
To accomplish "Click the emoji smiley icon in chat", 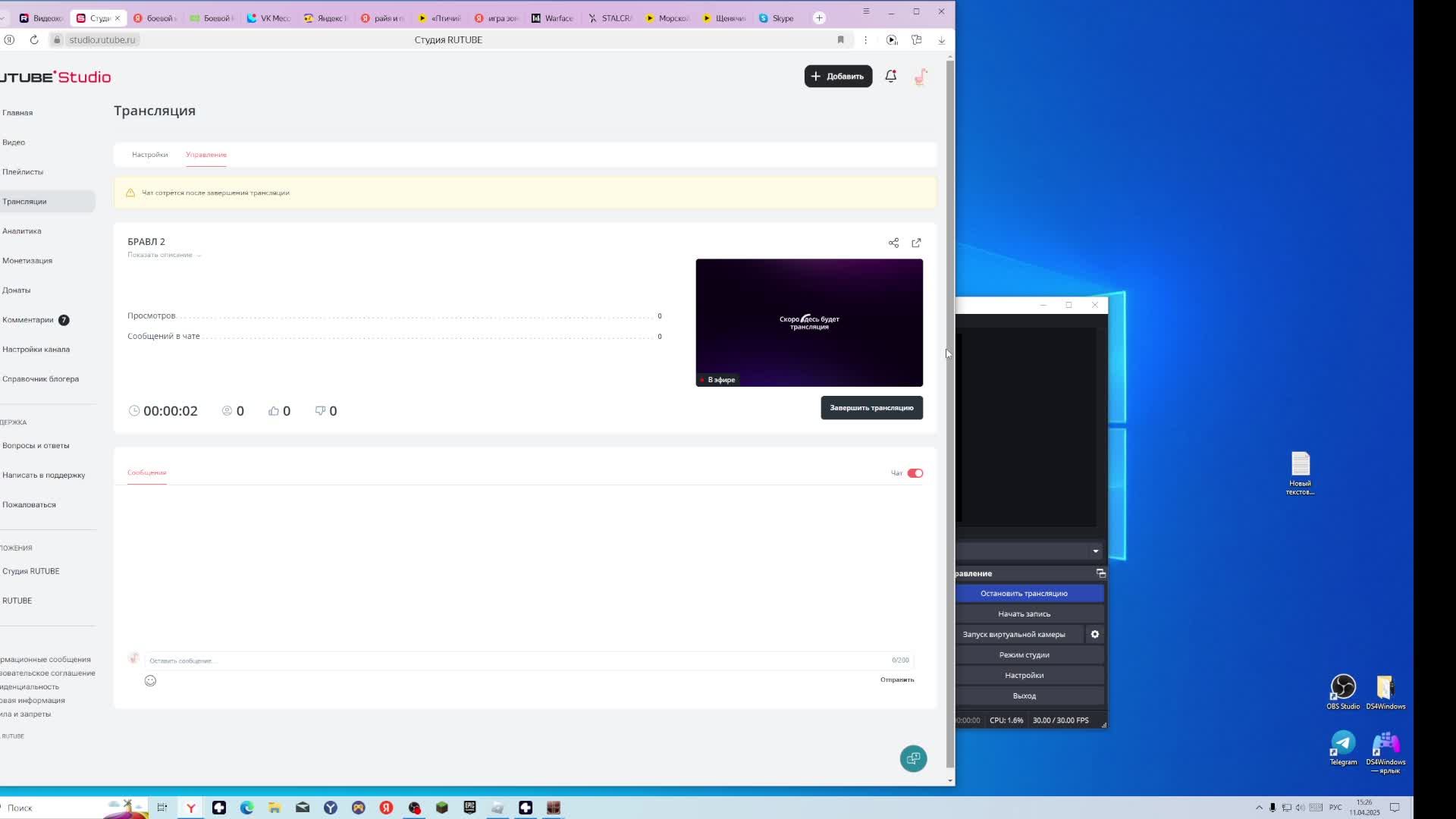I will click(x=150, y=680).
